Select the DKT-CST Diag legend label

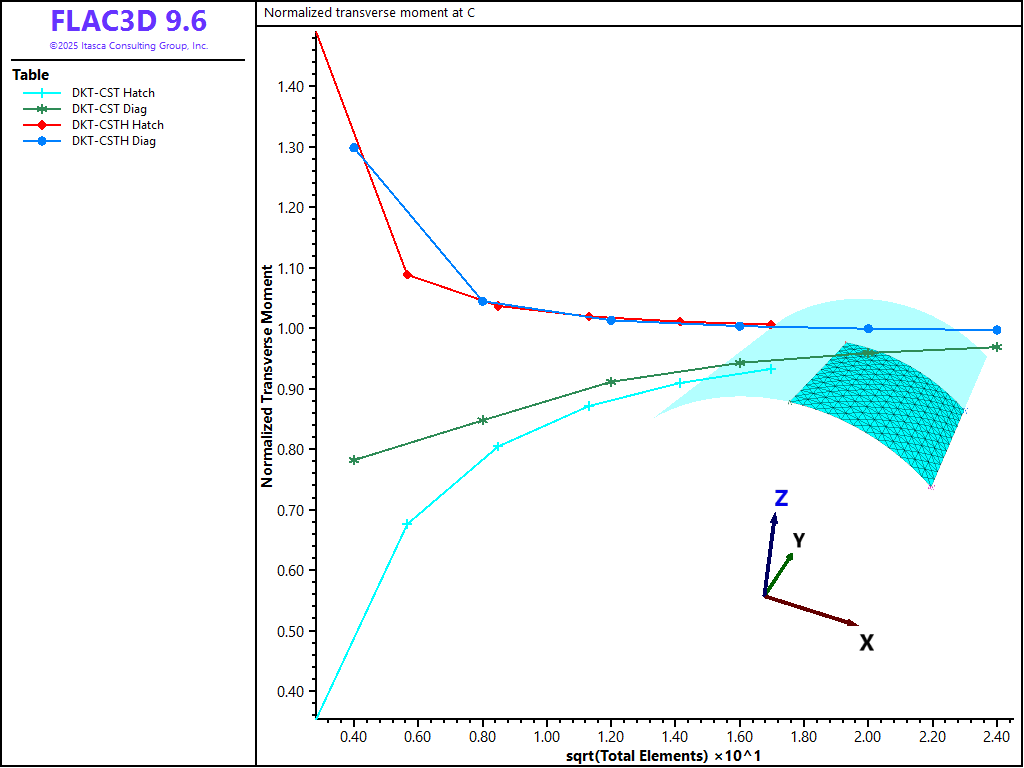pos(109,109)
